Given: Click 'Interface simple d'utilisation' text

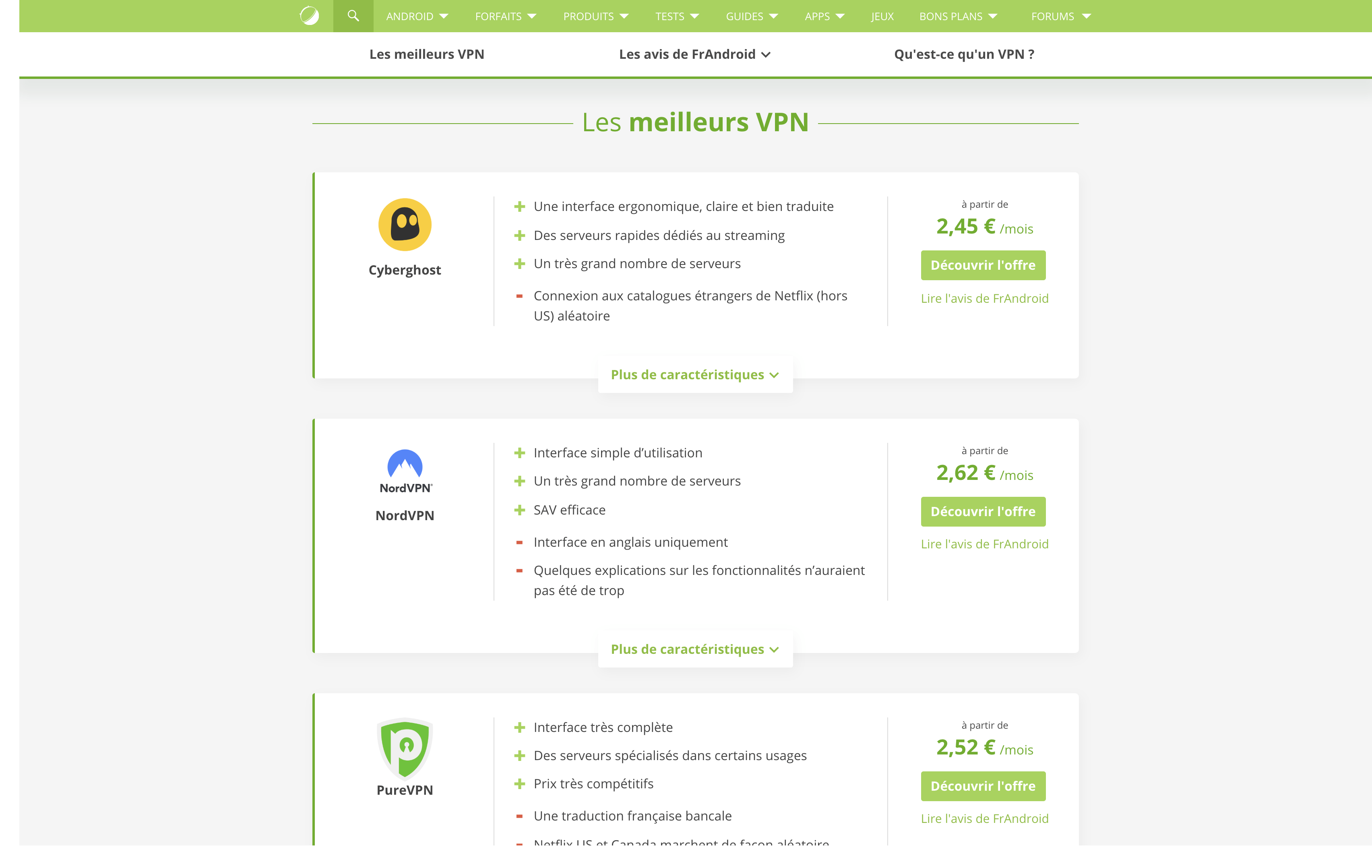Looking at the screenshot, I should click(x=618, y=453).
